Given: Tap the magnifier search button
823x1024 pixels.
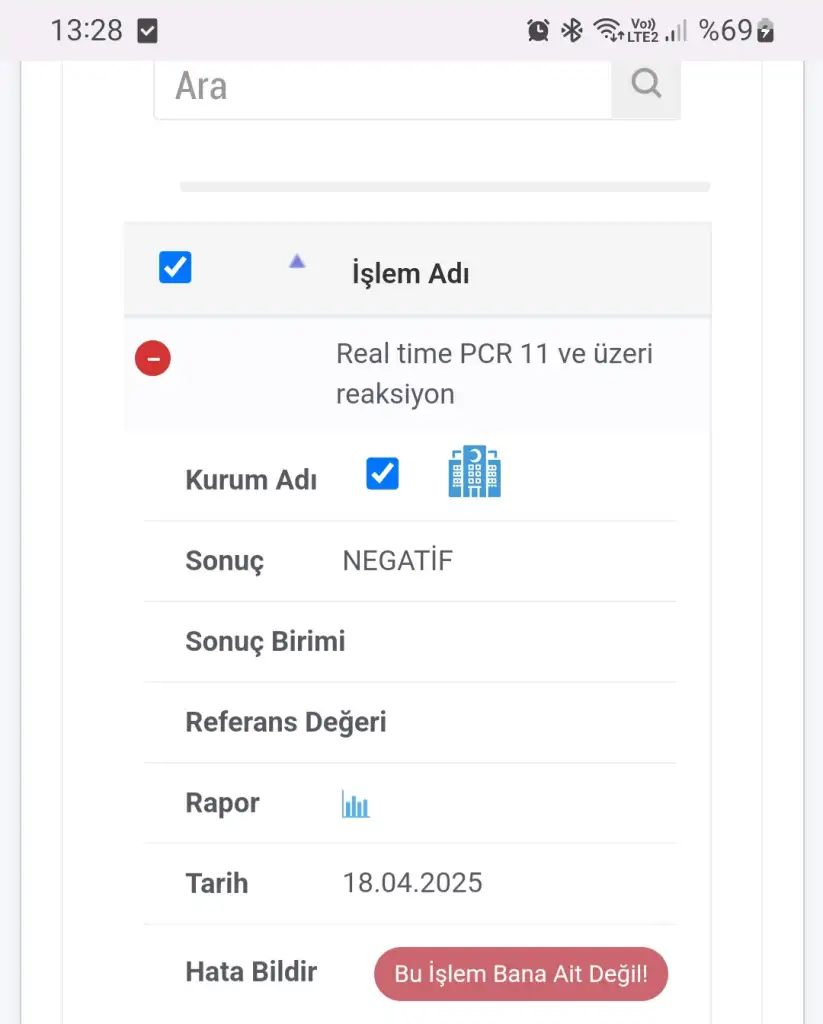Looking at the screenshot, I should (x=646, y=86).
